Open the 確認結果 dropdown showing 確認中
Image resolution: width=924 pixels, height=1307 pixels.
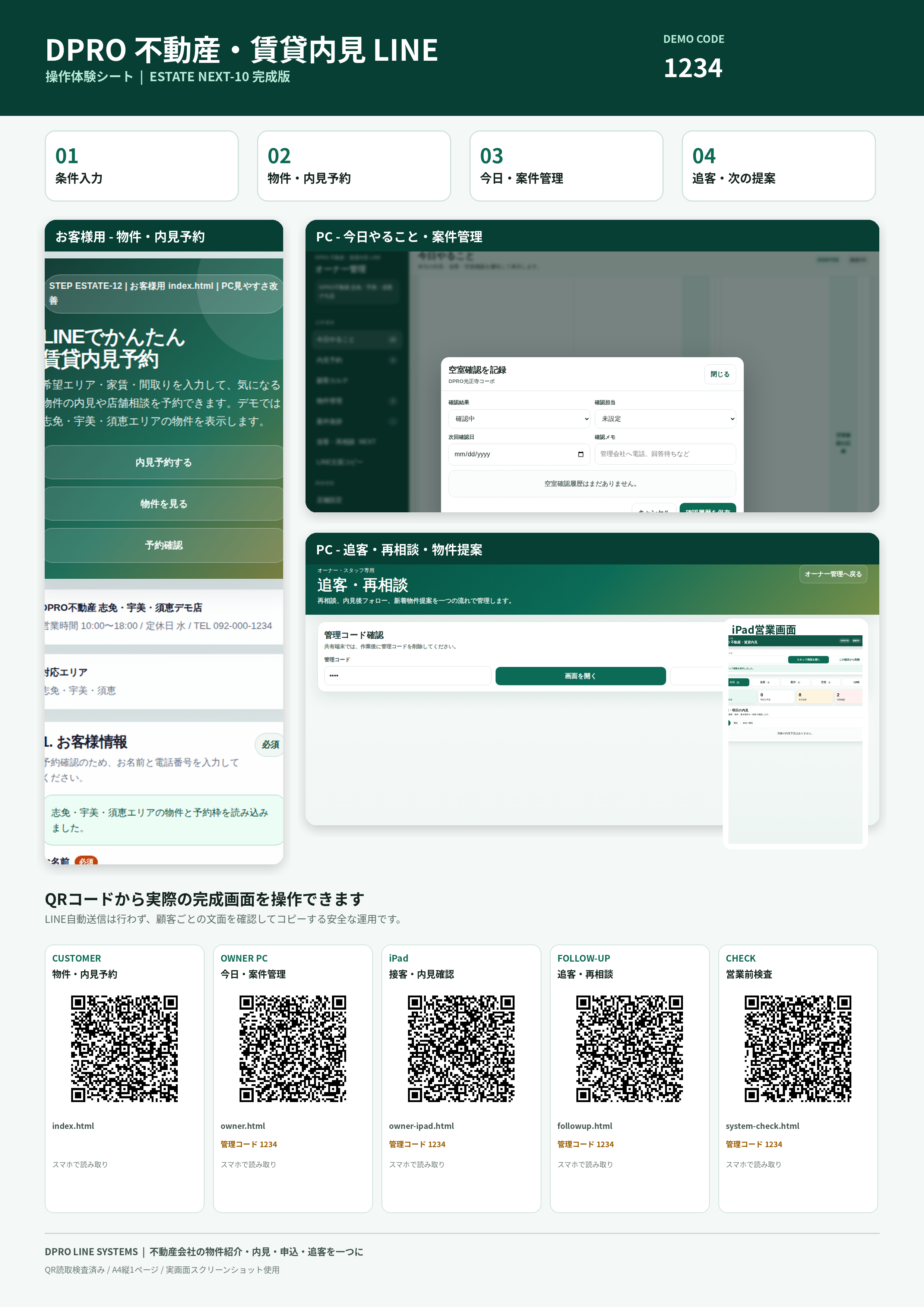[519, 419]
